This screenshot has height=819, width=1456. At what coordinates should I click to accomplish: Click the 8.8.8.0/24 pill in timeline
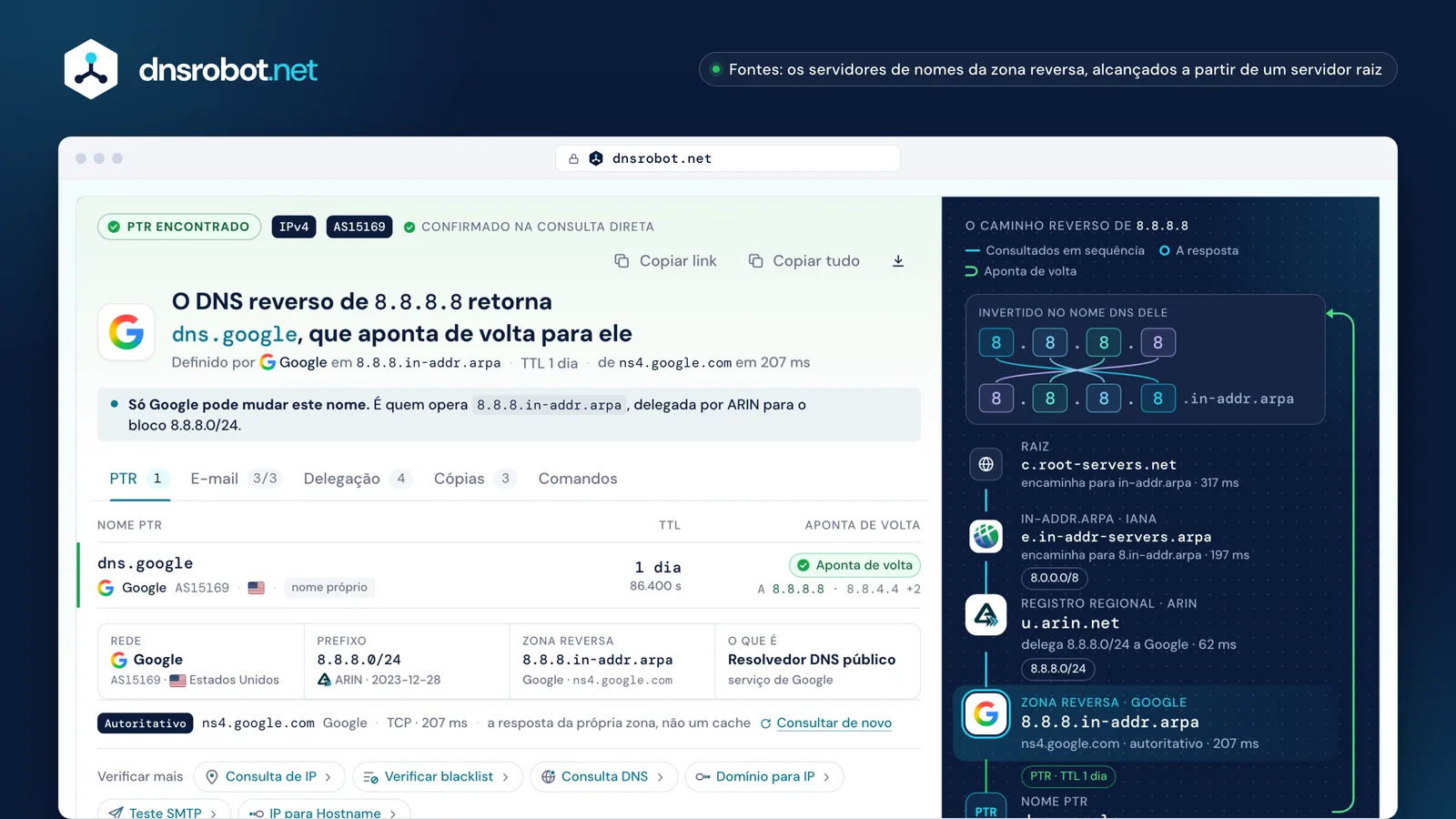pyautogui.click(x=1058, y=669)
